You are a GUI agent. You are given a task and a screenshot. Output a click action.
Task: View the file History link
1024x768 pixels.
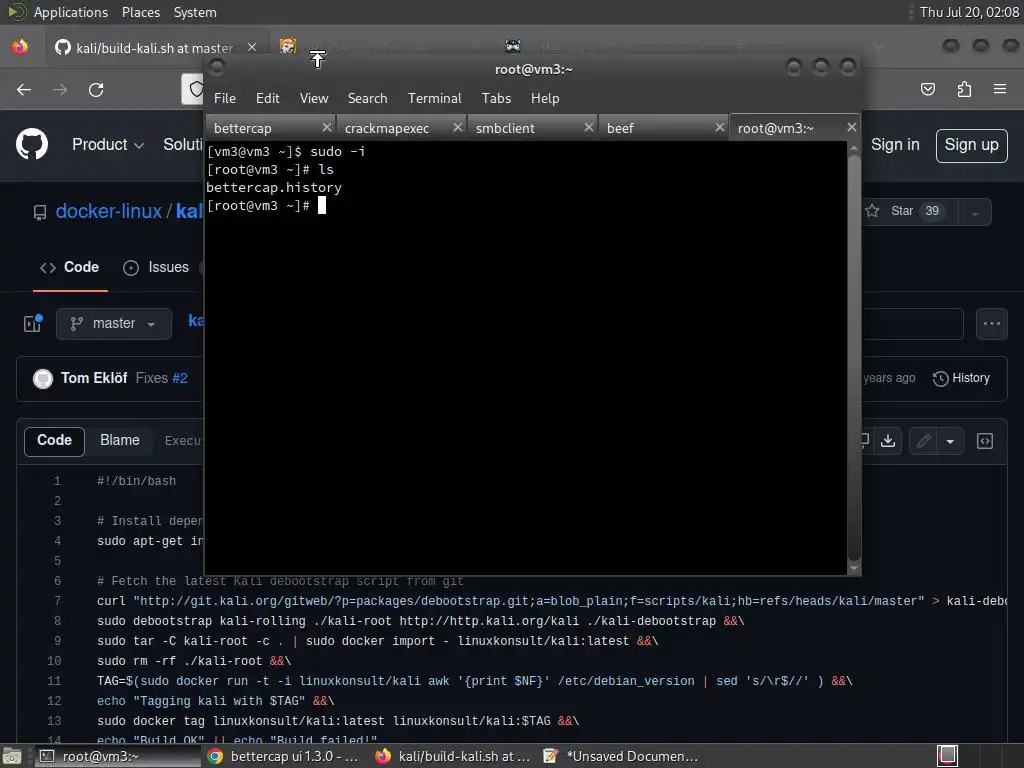pyautogui.click(x=961, y=378)
